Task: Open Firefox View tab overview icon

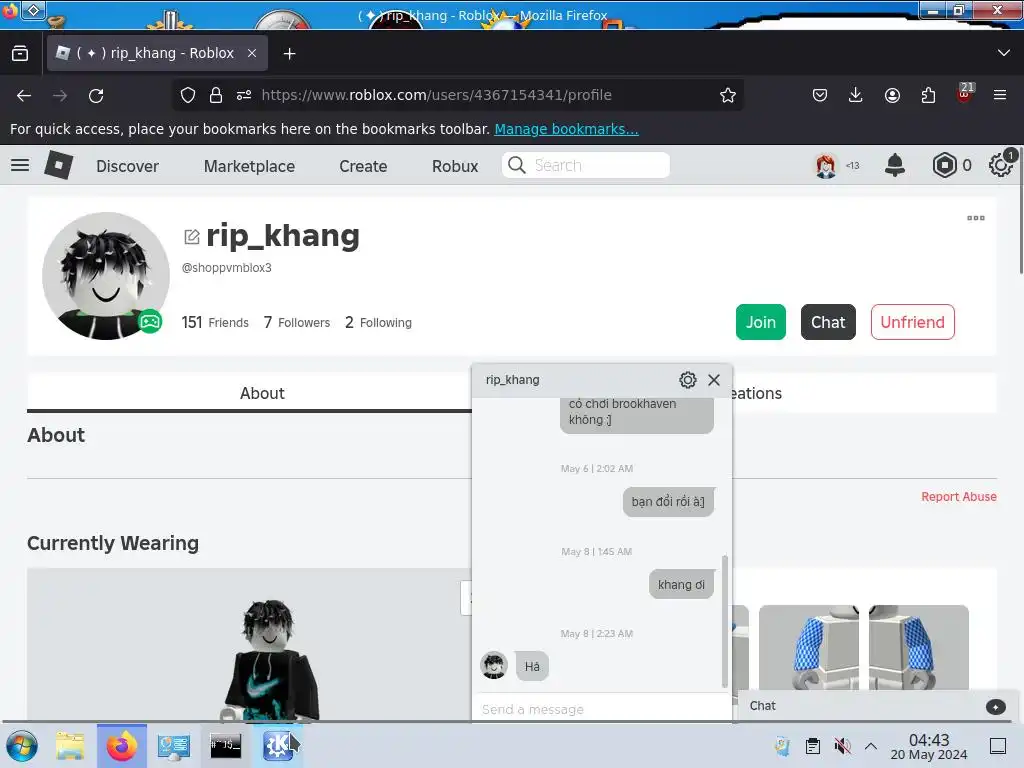Action: tap(20, 54)
